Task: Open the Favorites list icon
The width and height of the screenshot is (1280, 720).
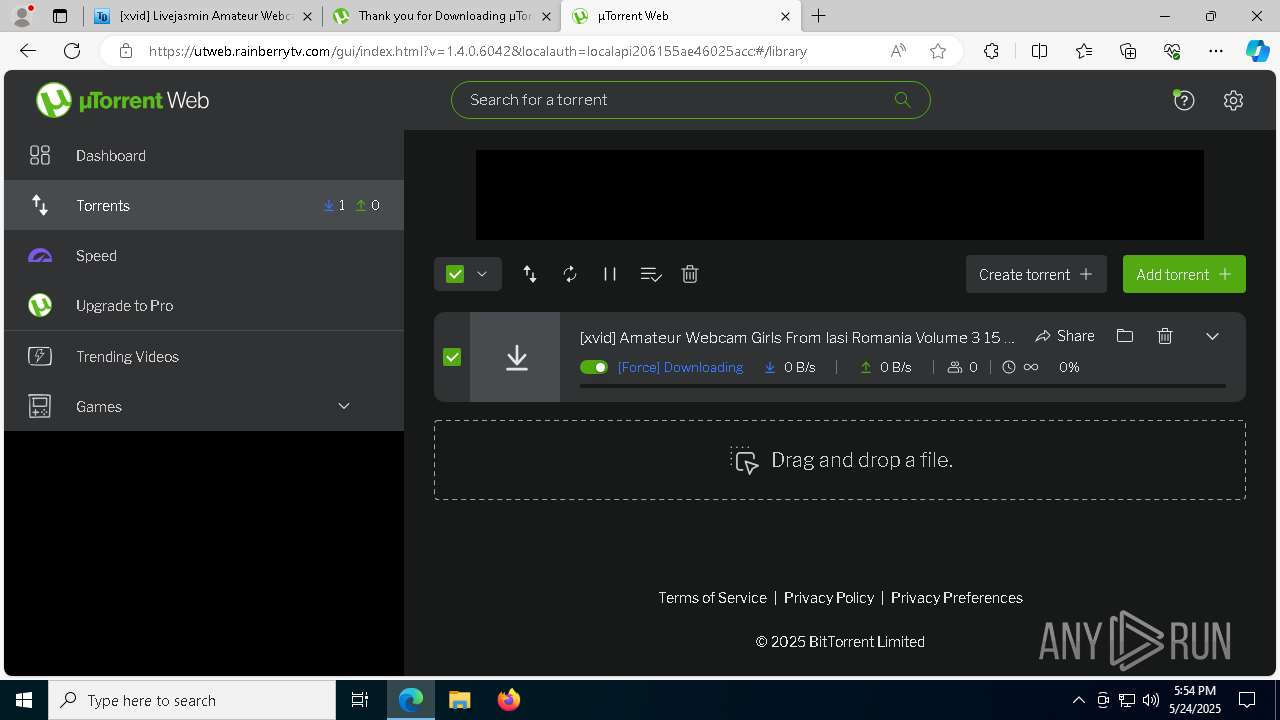Action: tap(1084, 51)
